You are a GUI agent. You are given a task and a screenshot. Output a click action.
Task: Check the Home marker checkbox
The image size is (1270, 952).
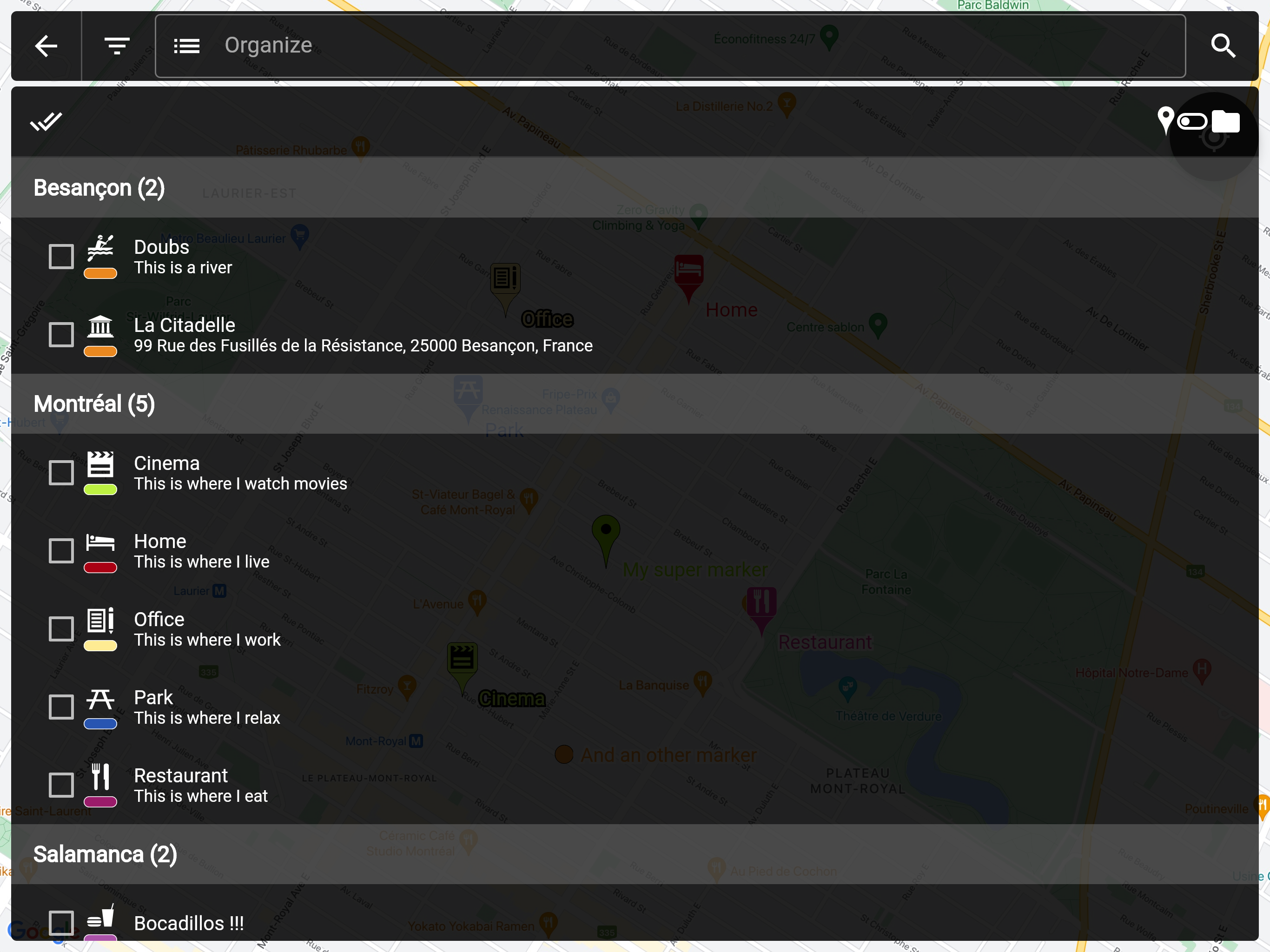[61, 551]
